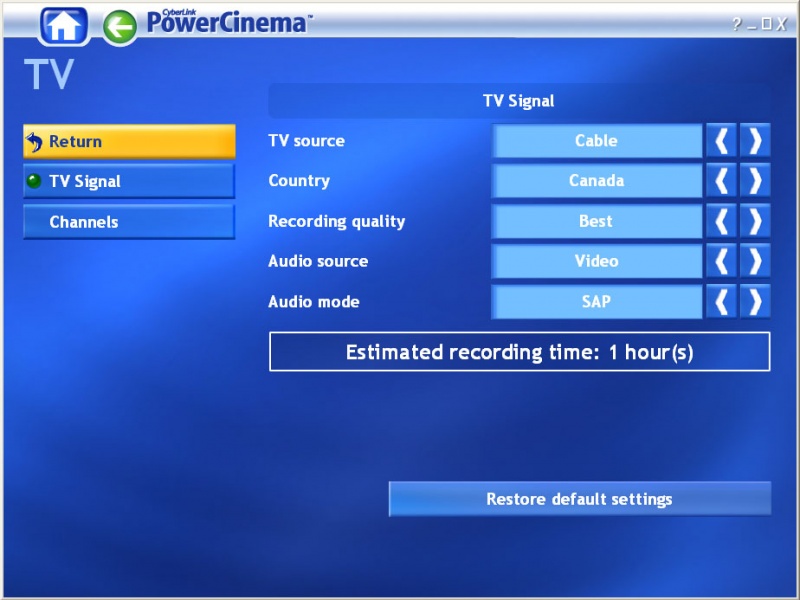Select the Audio mode field showing SAP
This screenshot has height=600, width=800.
click(596, 301)
